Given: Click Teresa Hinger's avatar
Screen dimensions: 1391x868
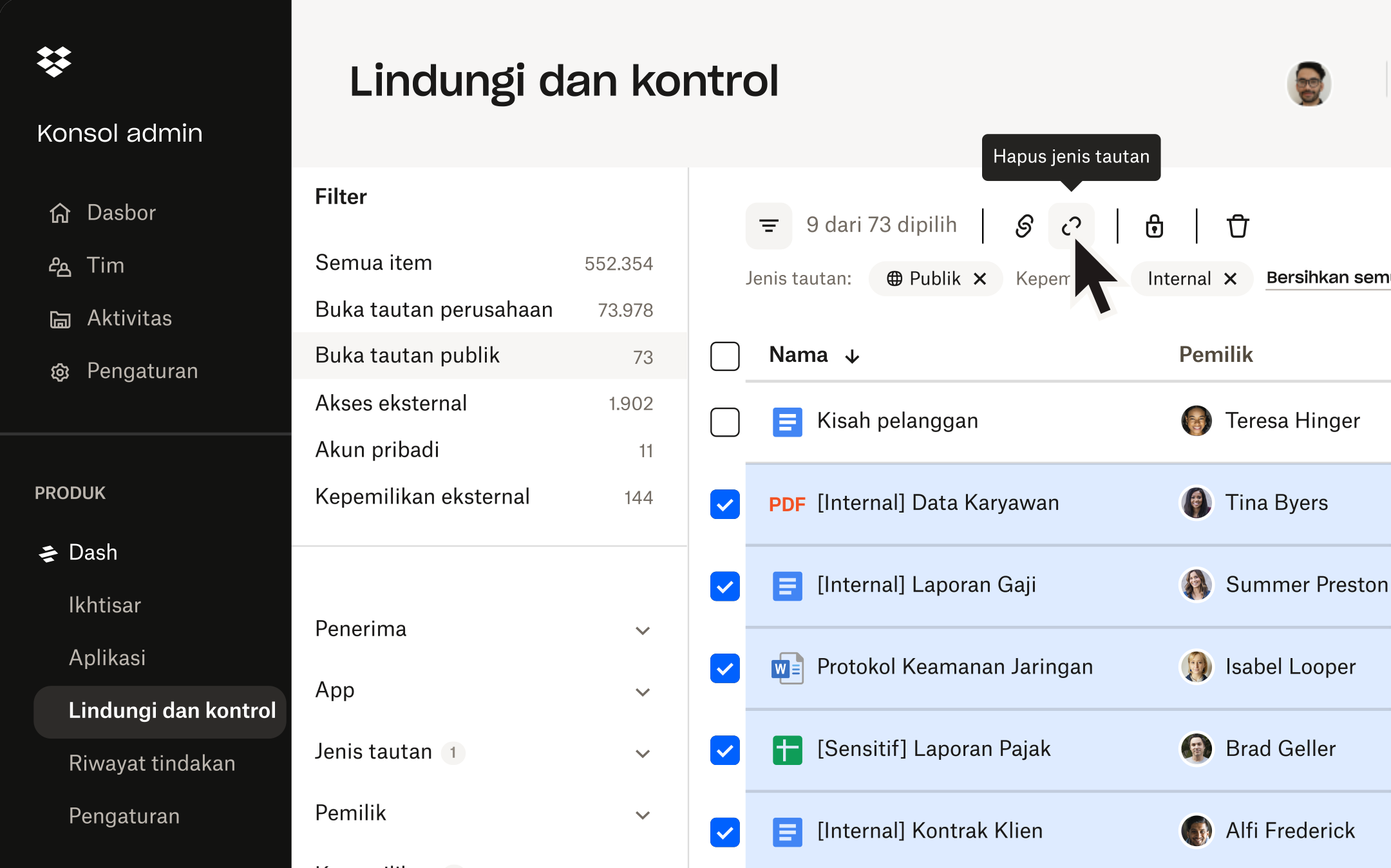Looking at the screenshot, I should coord(1197,421).
